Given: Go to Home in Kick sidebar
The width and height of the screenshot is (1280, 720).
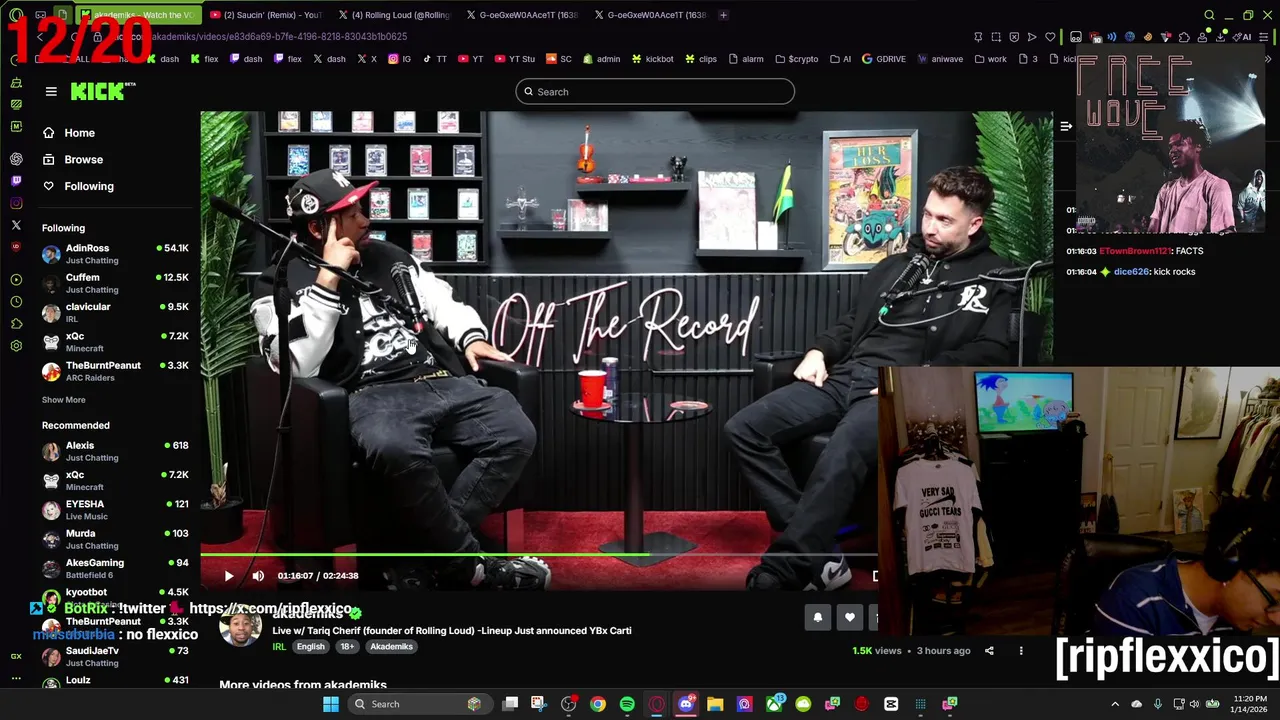Looking at the screenshot, I should pos(69,133).
